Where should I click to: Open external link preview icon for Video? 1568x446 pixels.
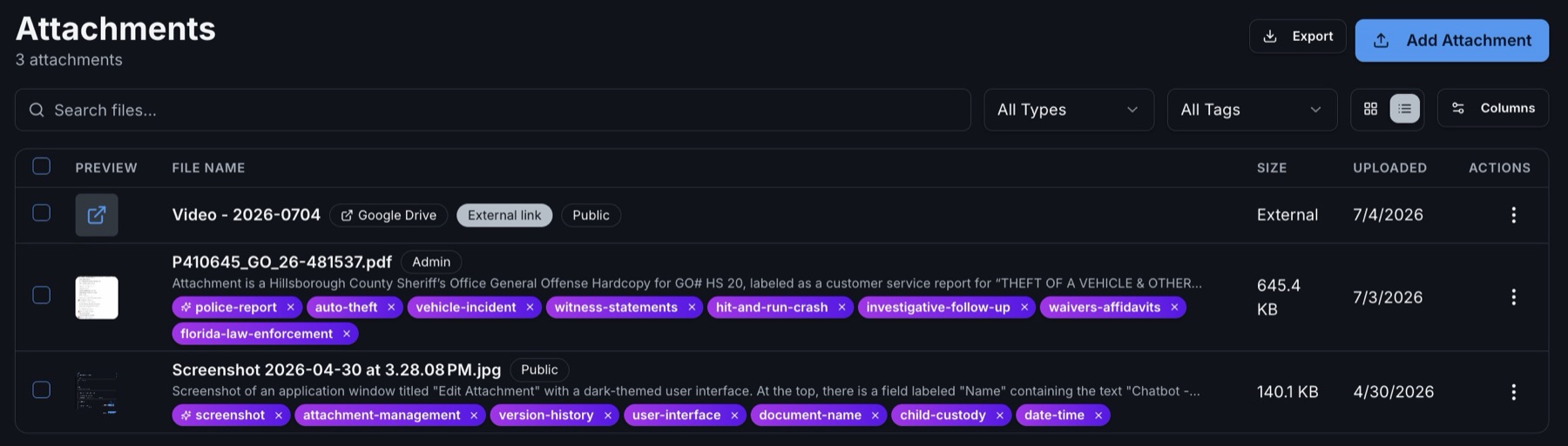tap(97, 215)
